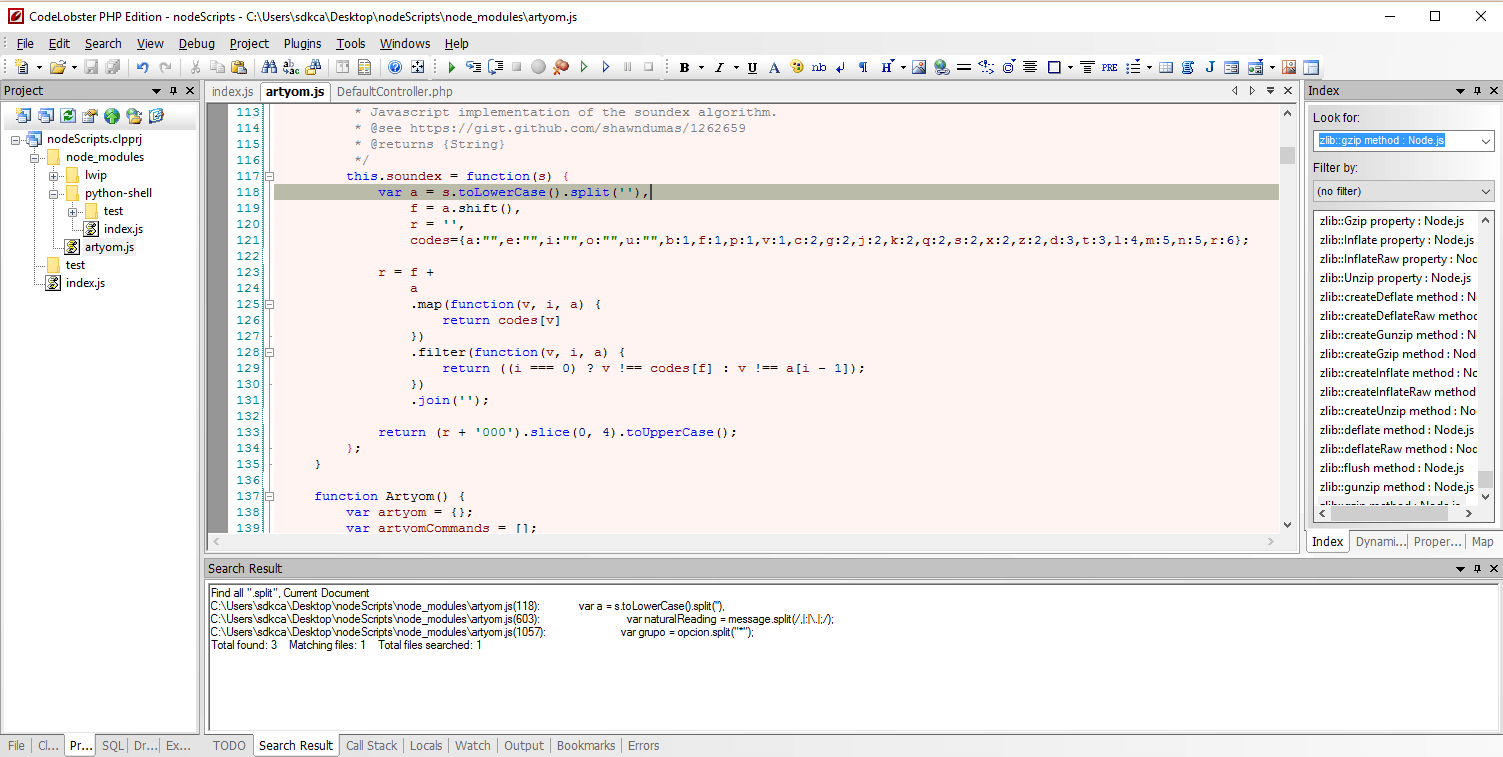Switch to the DefaultController.php tab
The height and width of the screenshot is (757, 1503).
394,91
